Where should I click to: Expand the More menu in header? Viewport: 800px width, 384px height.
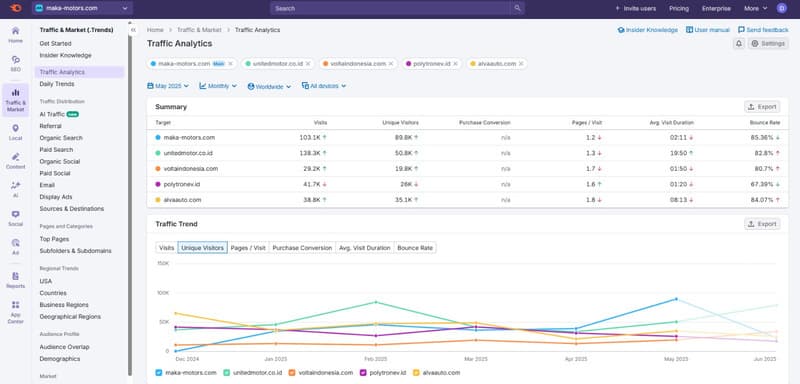(755, 8)
